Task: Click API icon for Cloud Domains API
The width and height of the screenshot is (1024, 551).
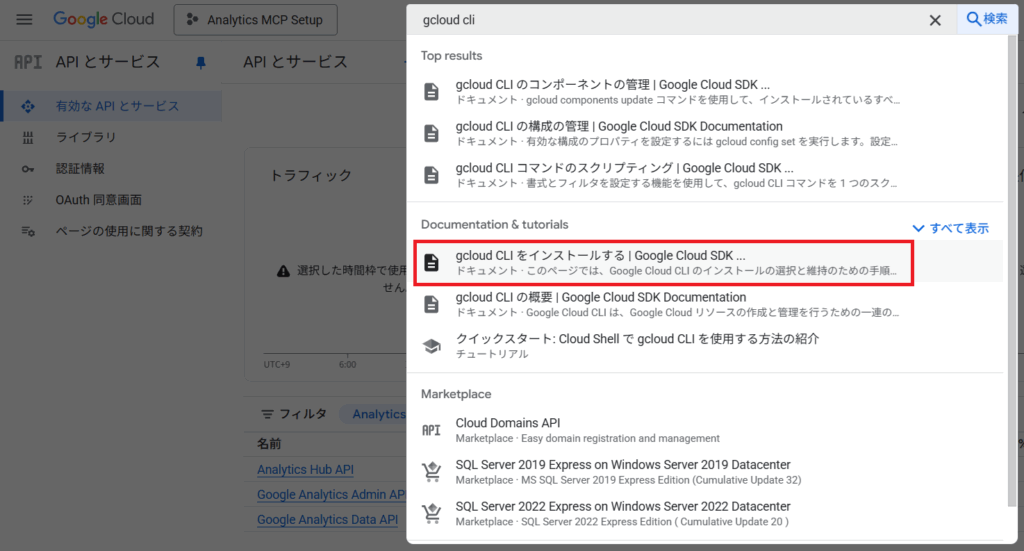Action: [431, 430]
